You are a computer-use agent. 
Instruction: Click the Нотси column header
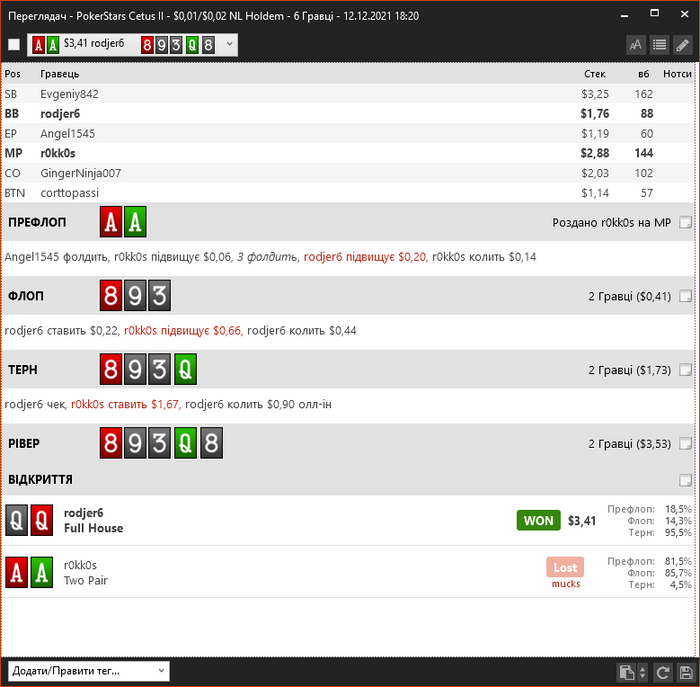tap(677, 74)
